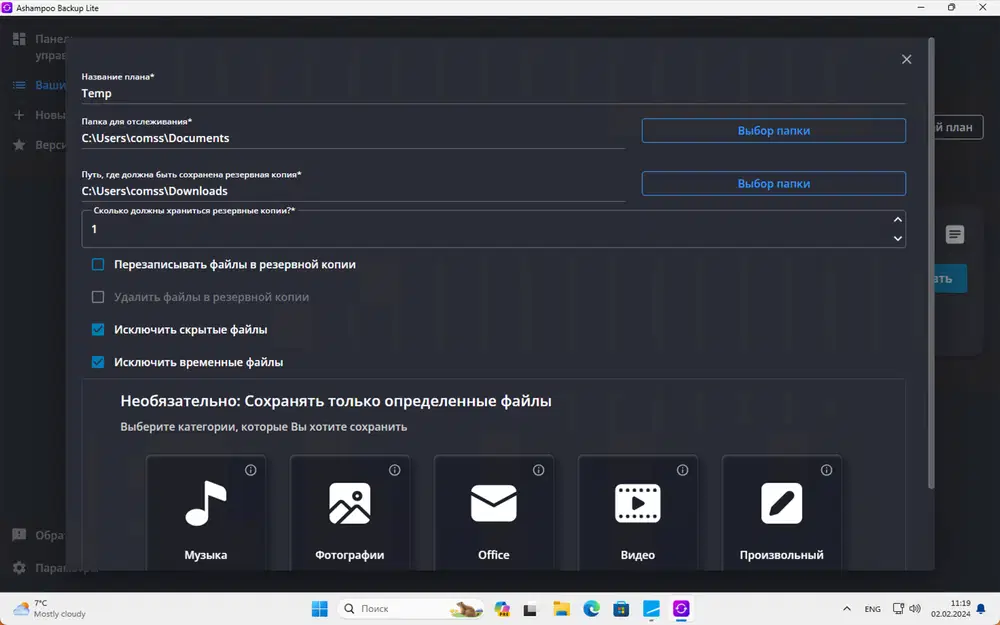1000x625 pixels.
Task: Decrease backup copies count
Action: coord(897,239)
